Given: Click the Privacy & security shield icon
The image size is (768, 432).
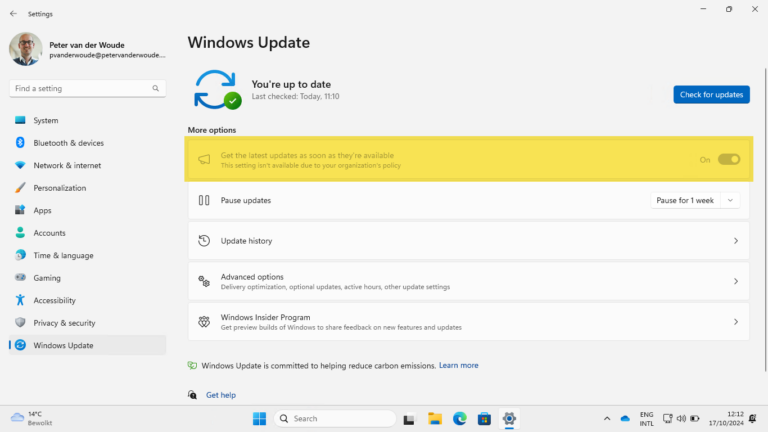Looking at the screenshot, I should [x=20, y=323].
